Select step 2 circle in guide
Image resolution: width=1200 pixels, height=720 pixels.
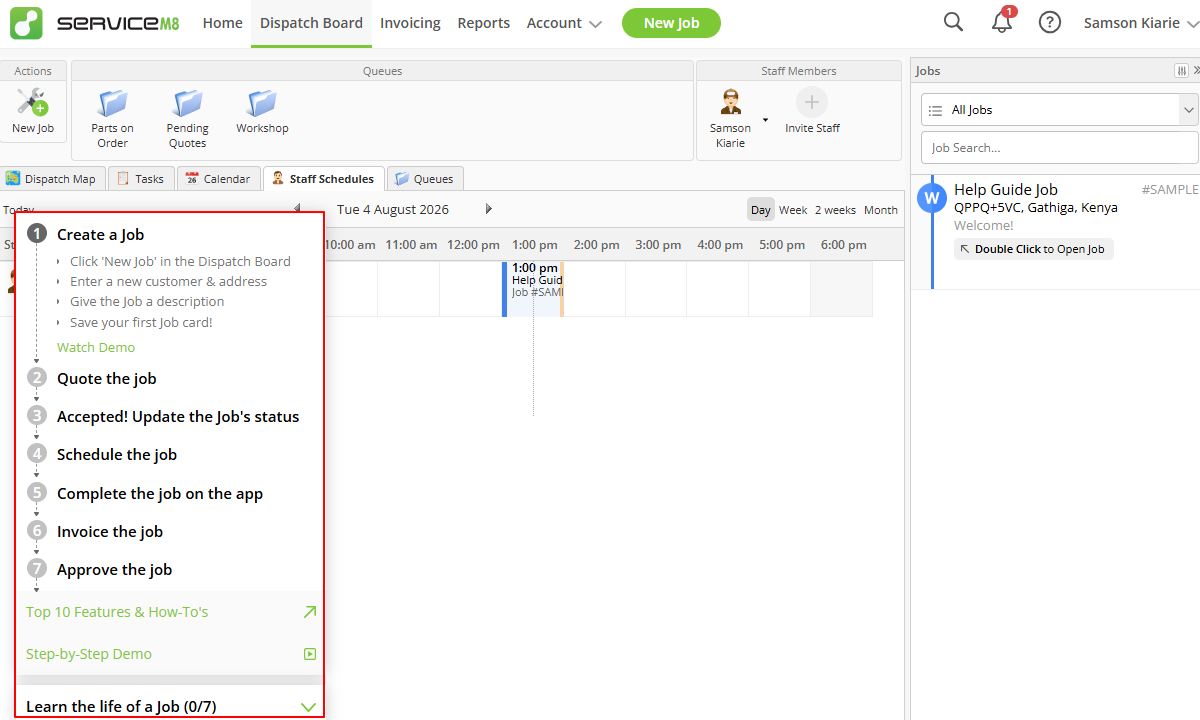(37, 378)
